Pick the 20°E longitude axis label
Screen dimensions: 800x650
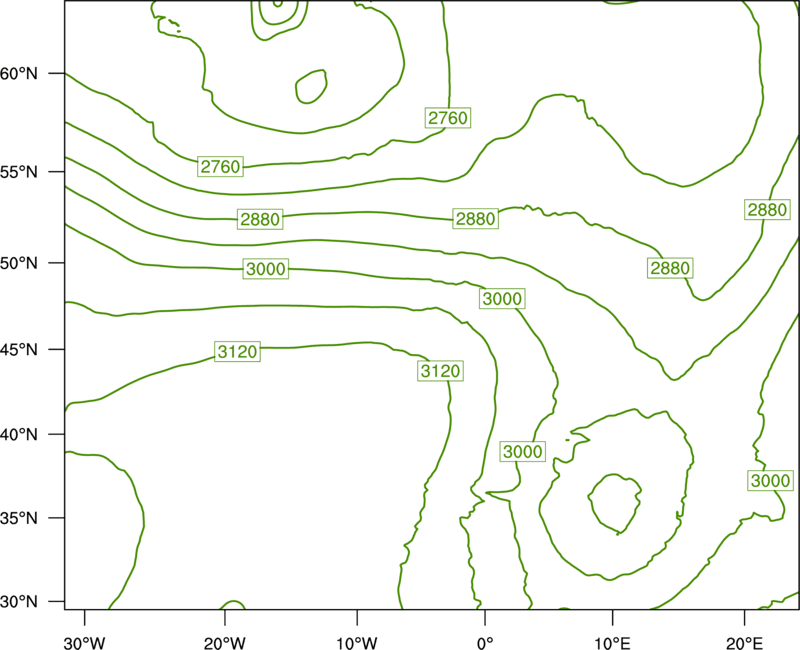(x=744, y=643)
